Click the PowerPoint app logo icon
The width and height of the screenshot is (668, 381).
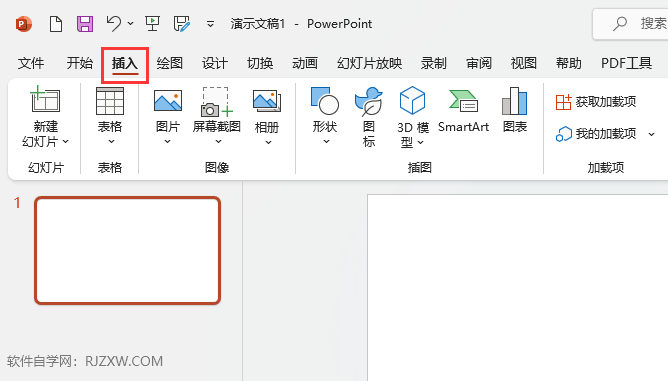click(x=23, y=24)
